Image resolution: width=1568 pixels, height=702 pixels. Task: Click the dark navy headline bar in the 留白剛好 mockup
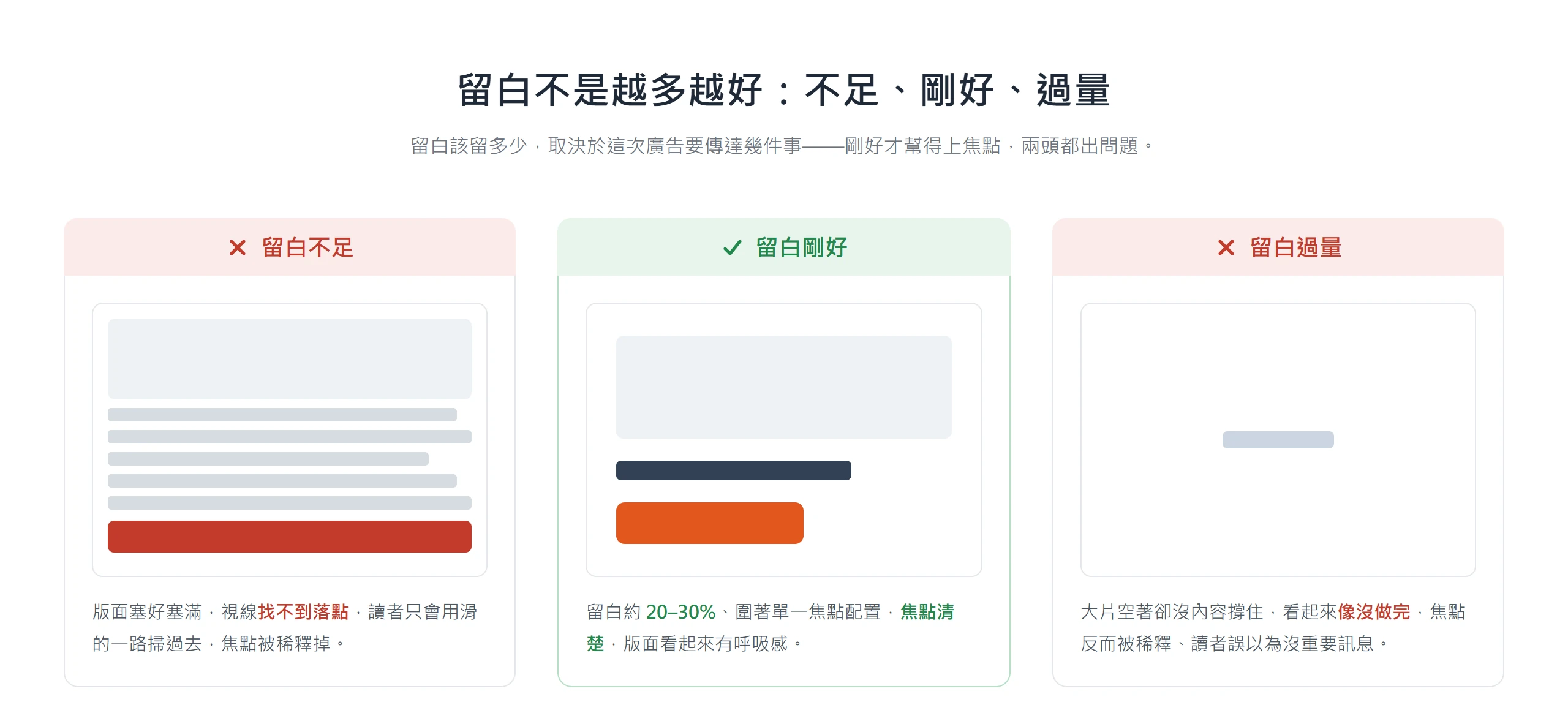(734, 470)
